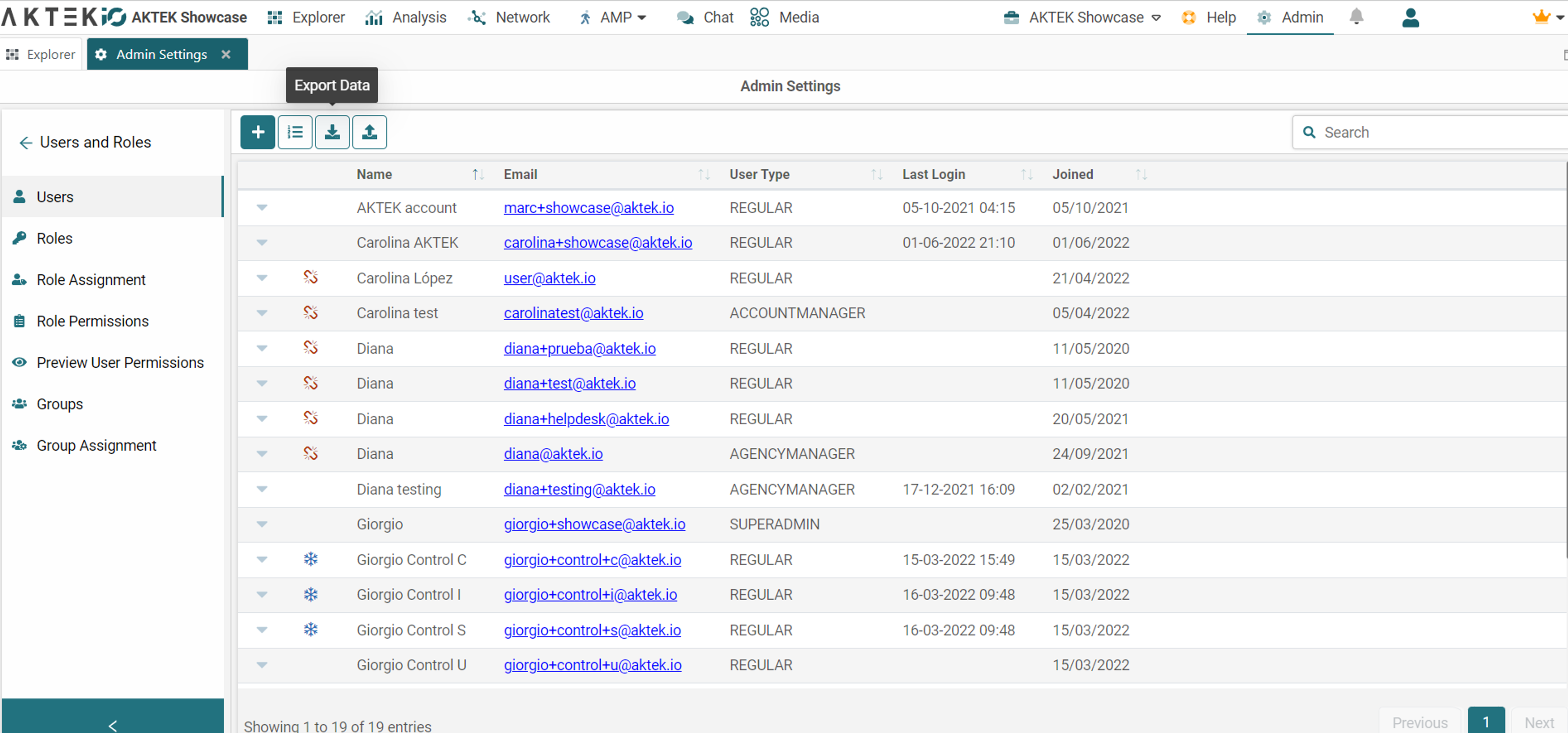Viewport: 1568px width, 733px height.
Task: Open carolina+showcase@aktek.io email link
Action: tap(598, 242)
